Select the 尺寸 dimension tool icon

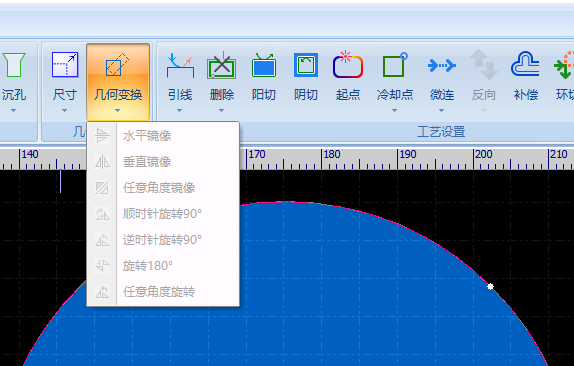(x=65, y=65)
